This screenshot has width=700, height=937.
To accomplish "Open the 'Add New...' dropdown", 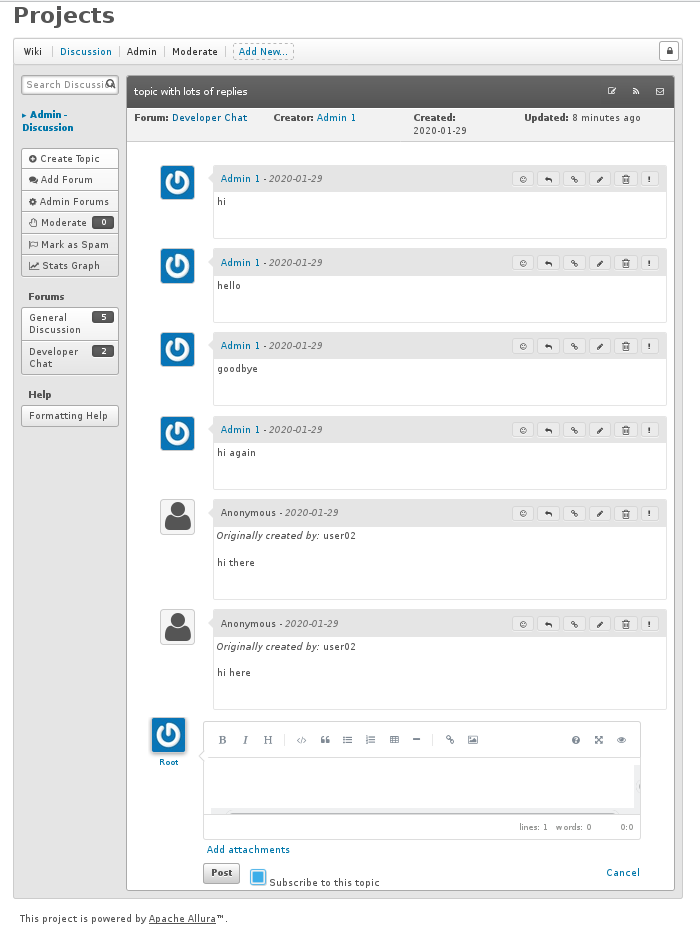I will 263,51.
